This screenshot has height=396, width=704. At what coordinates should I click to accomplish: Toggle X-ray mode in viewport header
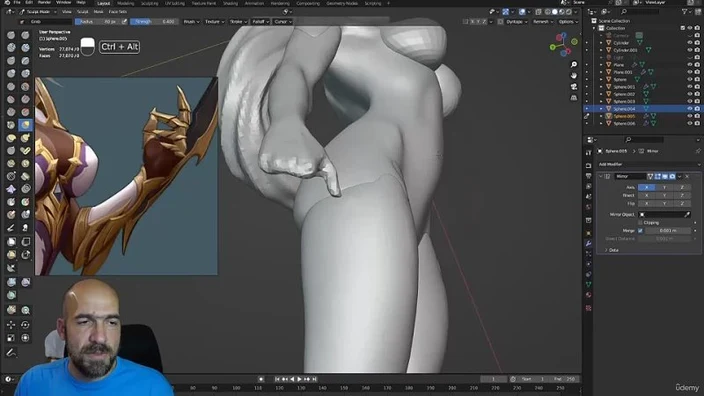(x=538, y=12)
